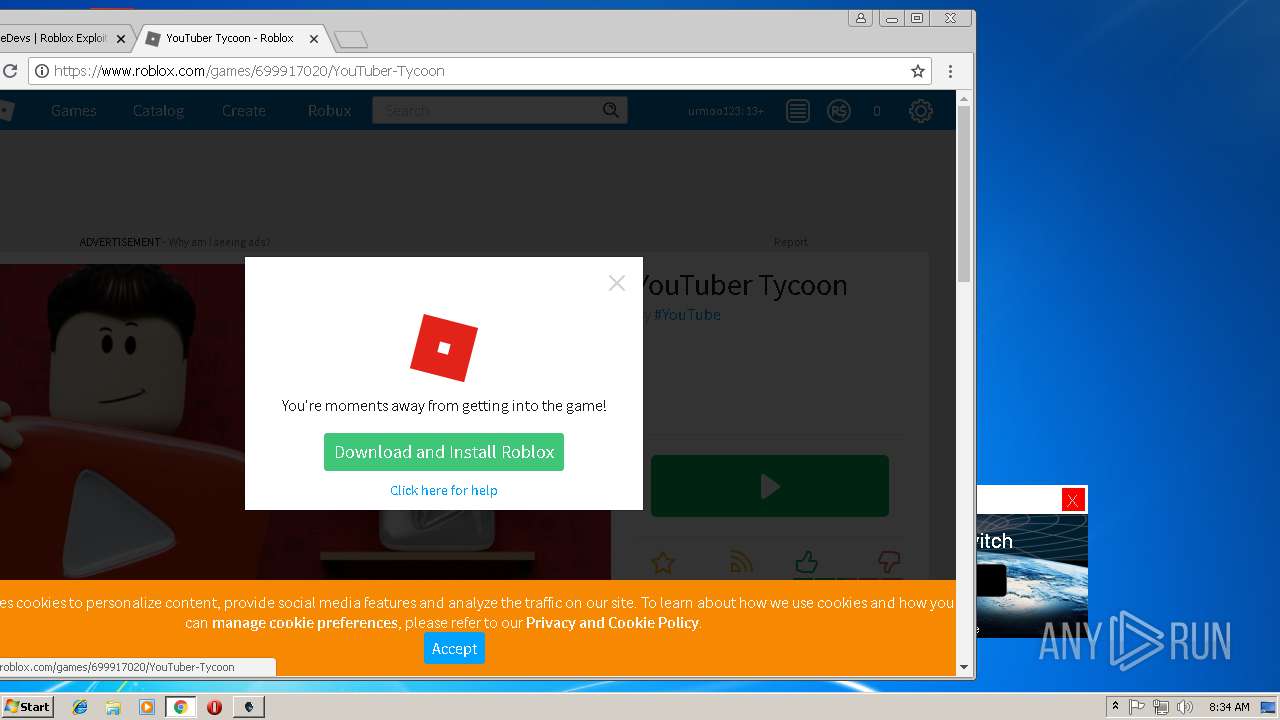The width and height of the screenshot is (1280, 720).
Task: Open the Catalog menu item
Action: 158,111
